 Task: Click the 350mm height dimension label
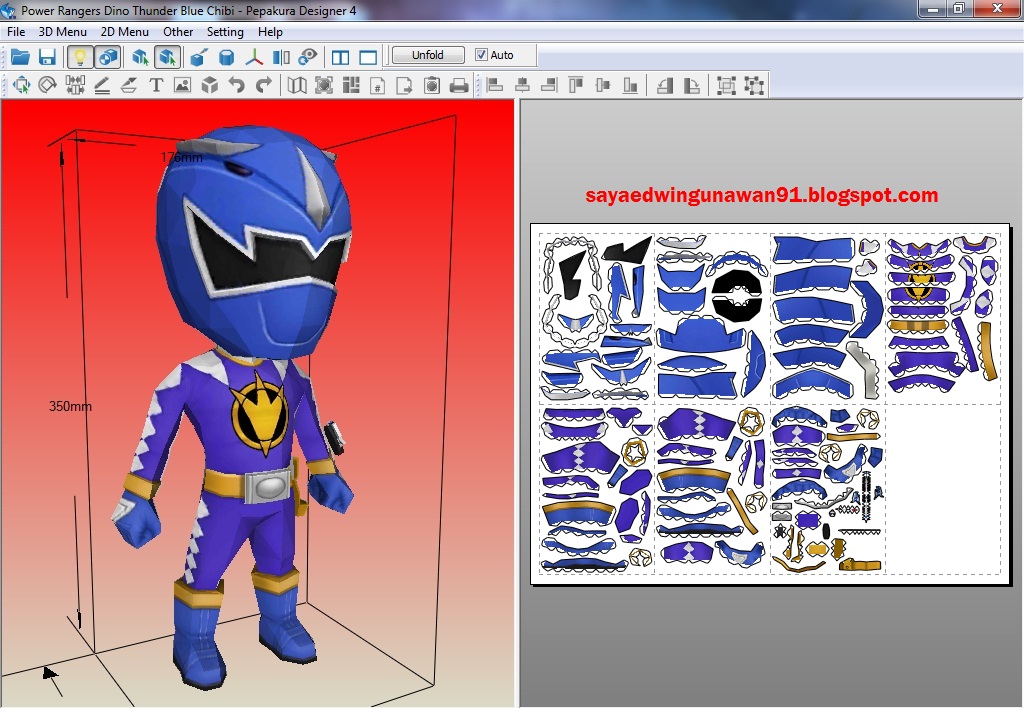click(71, 406)
